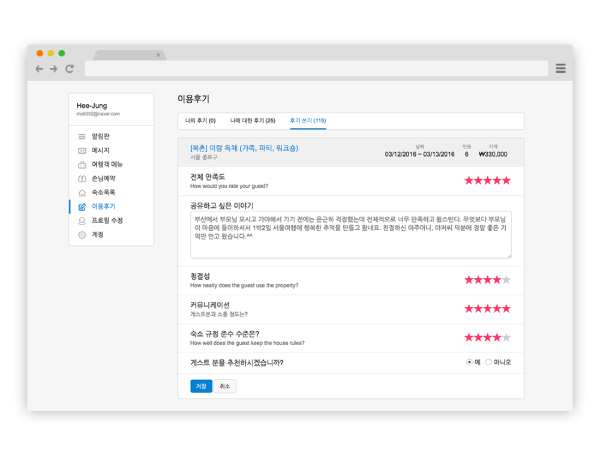Image resolution: width=600 pixels, height=450 pixels.
Task: Click inside the 공유하고 싶은 이야기 text area
Action: tap(351, 235)
